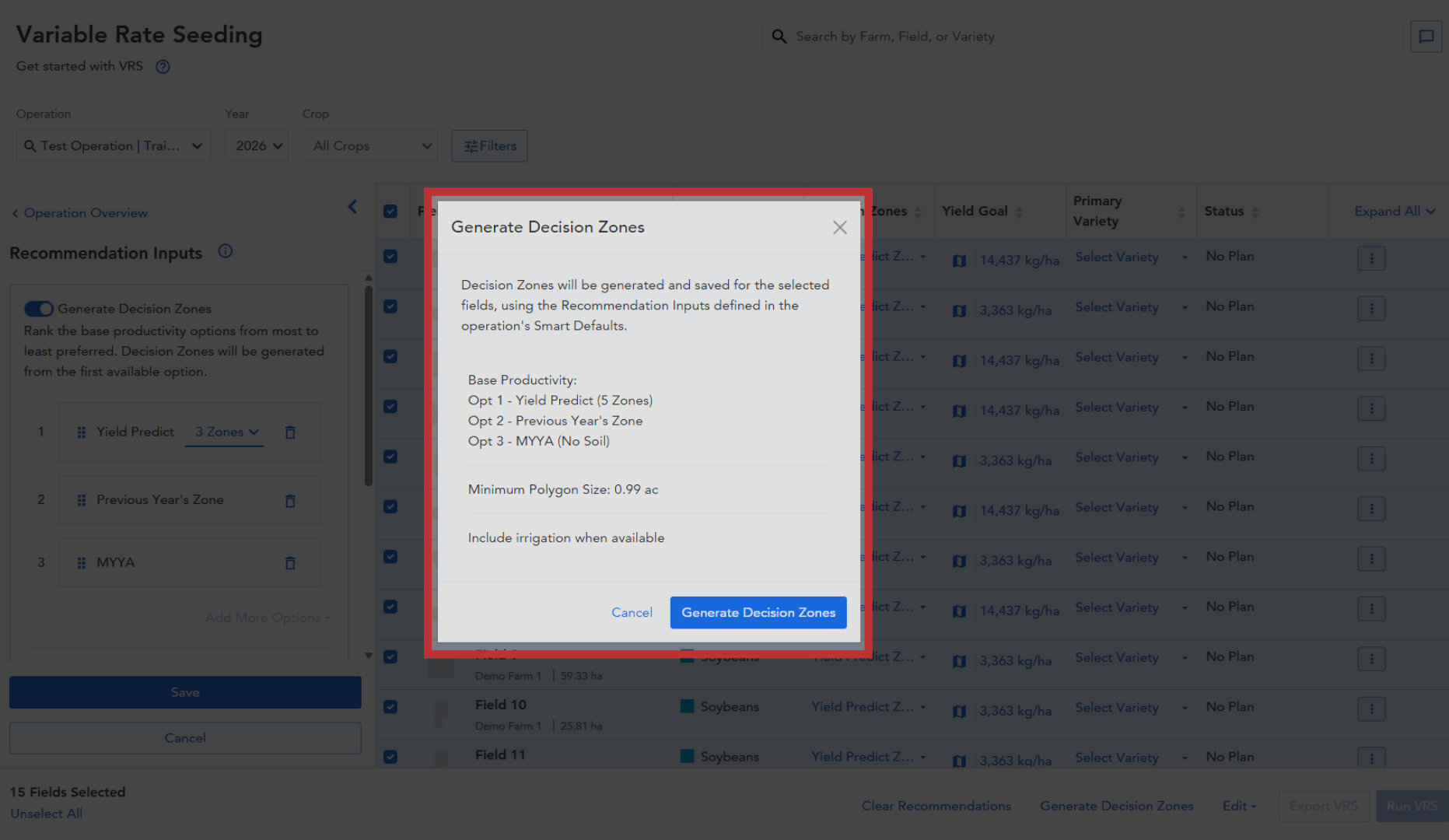Screen dimensions: 1449x840
Task: Open the Operation dropdown Test Operation
Action: (114, 146)
